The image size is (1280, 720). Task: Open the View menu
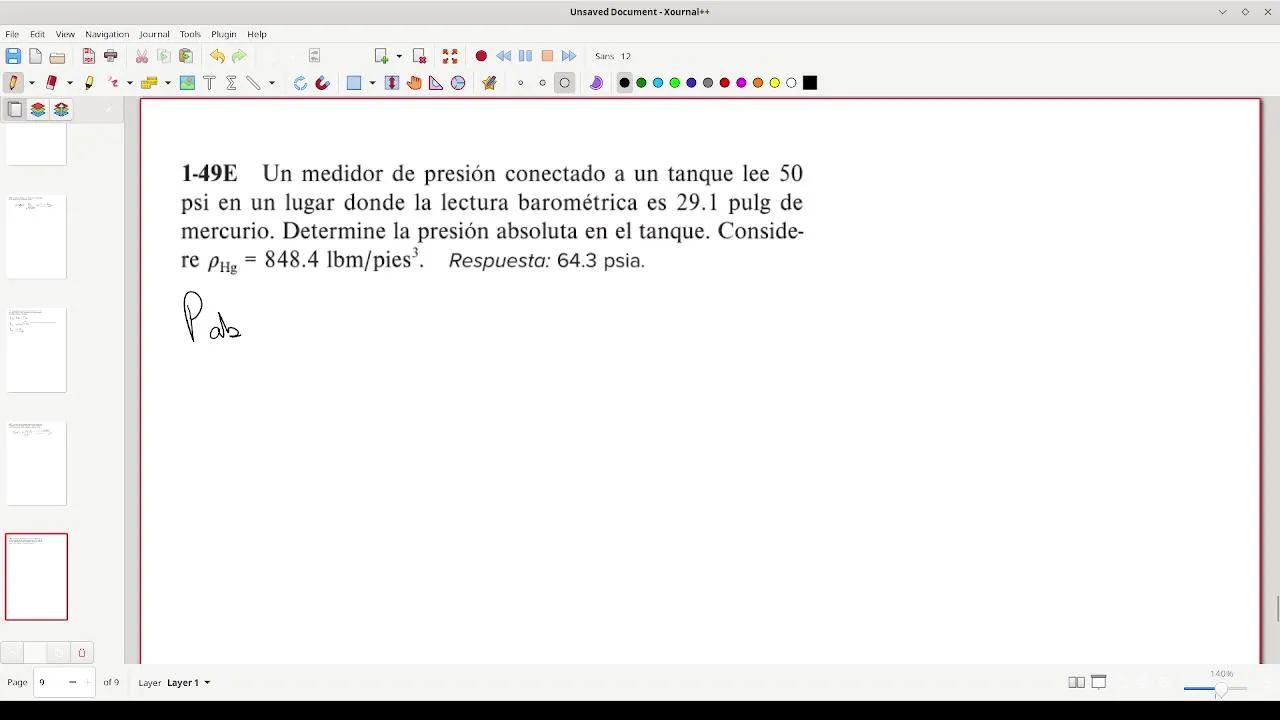65,34
